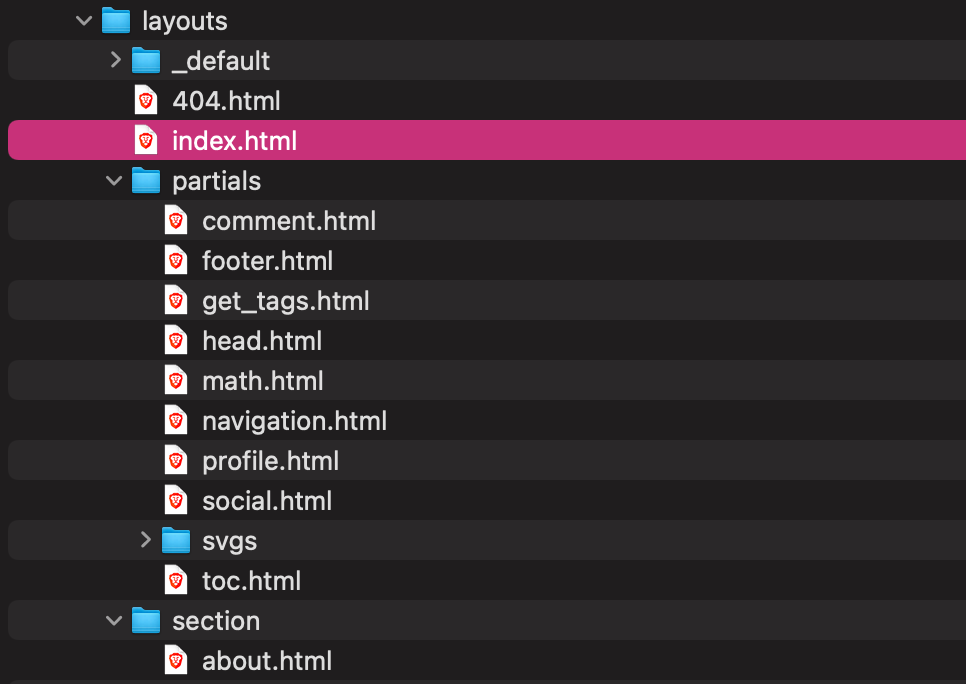This screenshot has height=684, width=966.
Task: Click the file icon beside navigation.html
Action: pos(176,420)
